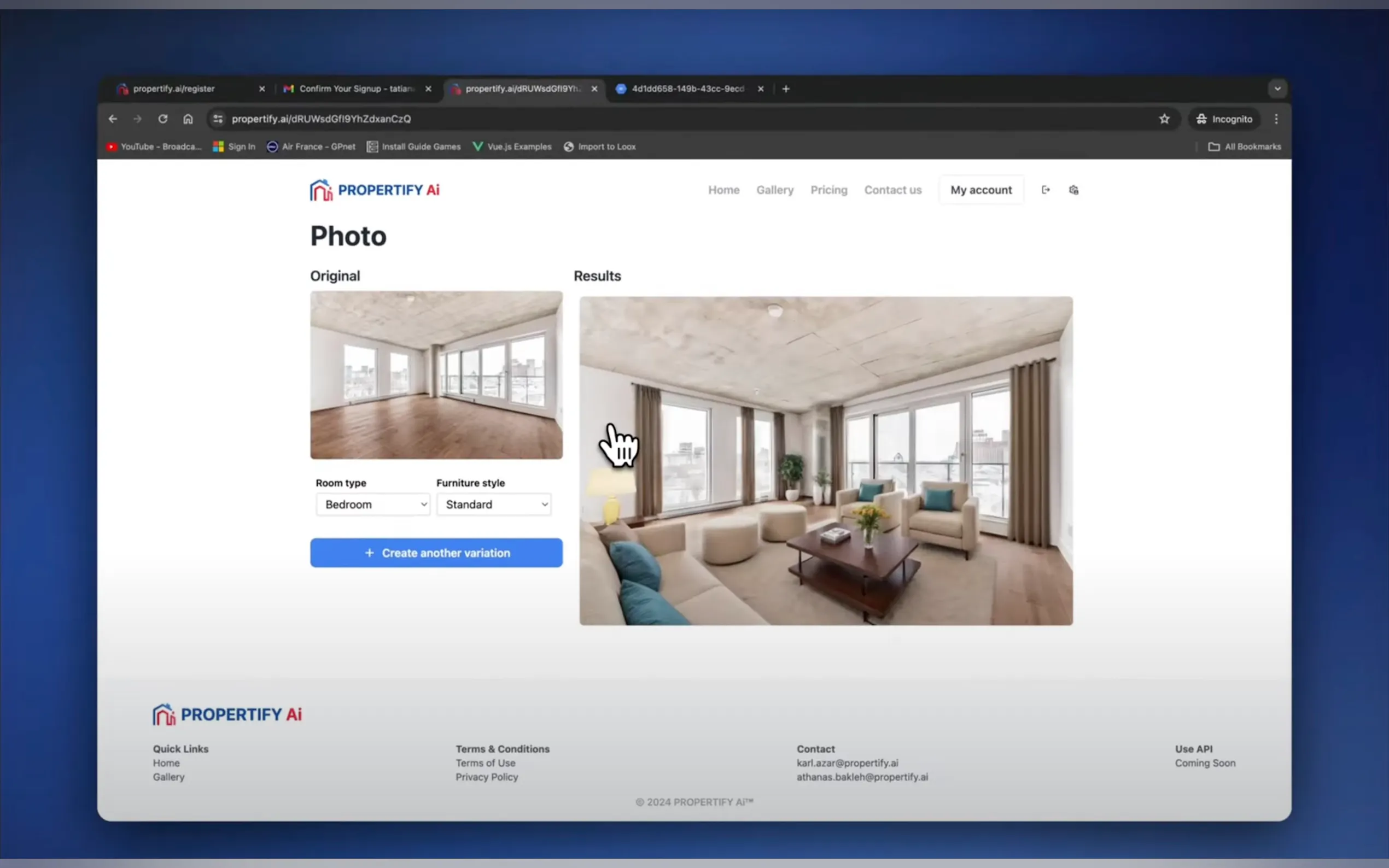
Task: Bookmark this page with the star icon
Action: pos(1164,119)
